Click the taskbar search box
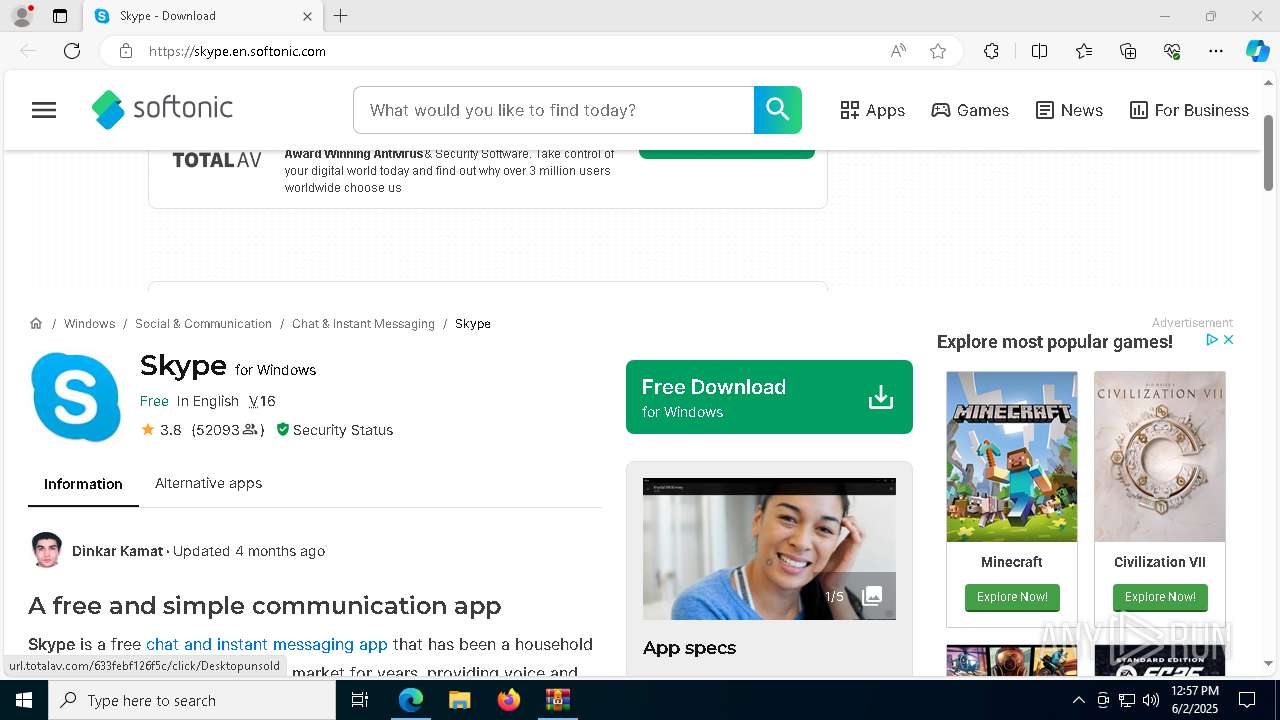Image resolution: width=1280 pixels, height=720 pixels. [192, 700]
